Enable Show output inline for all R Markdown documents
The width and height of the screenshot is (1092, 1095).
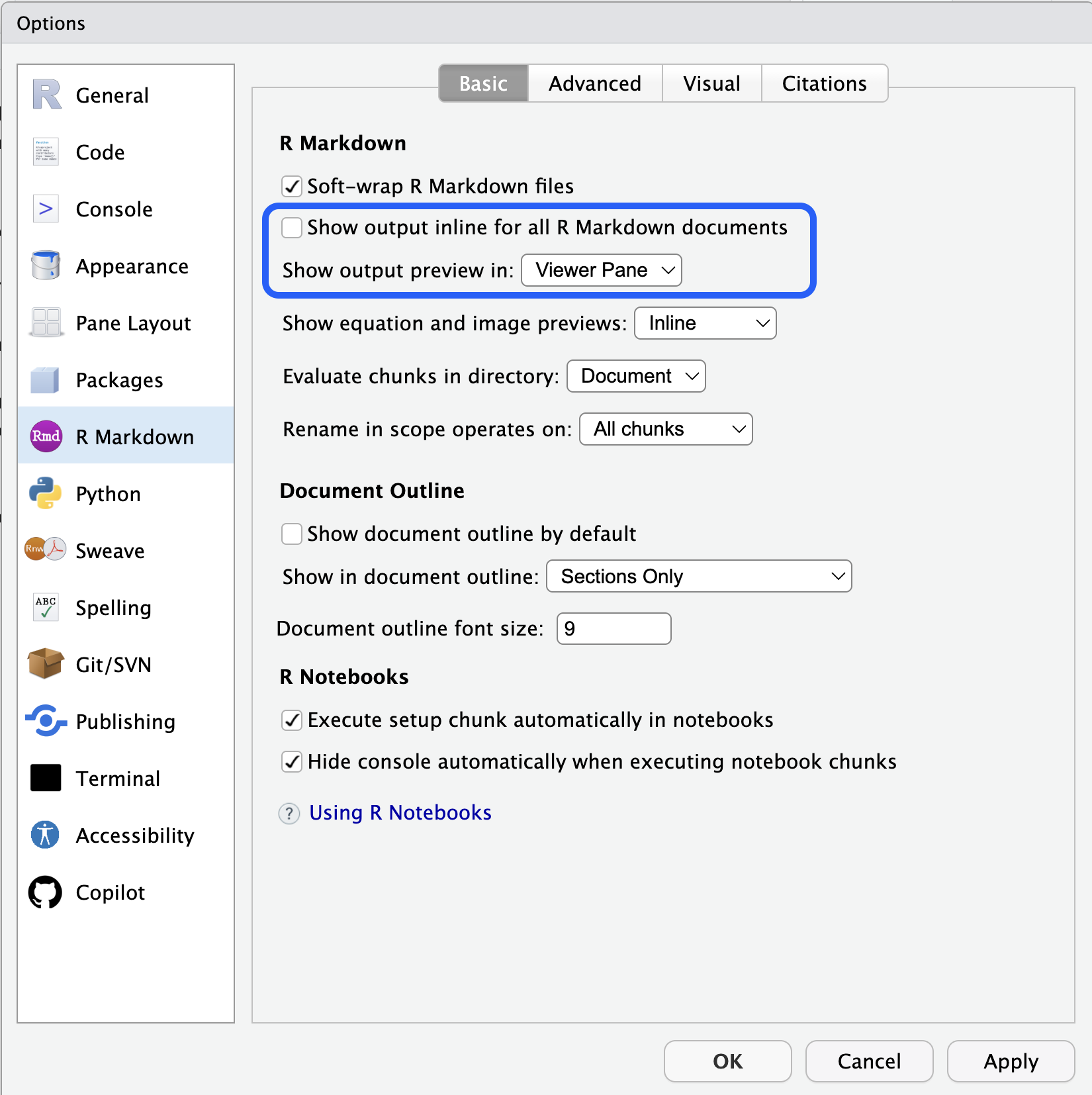pos(291,227)
